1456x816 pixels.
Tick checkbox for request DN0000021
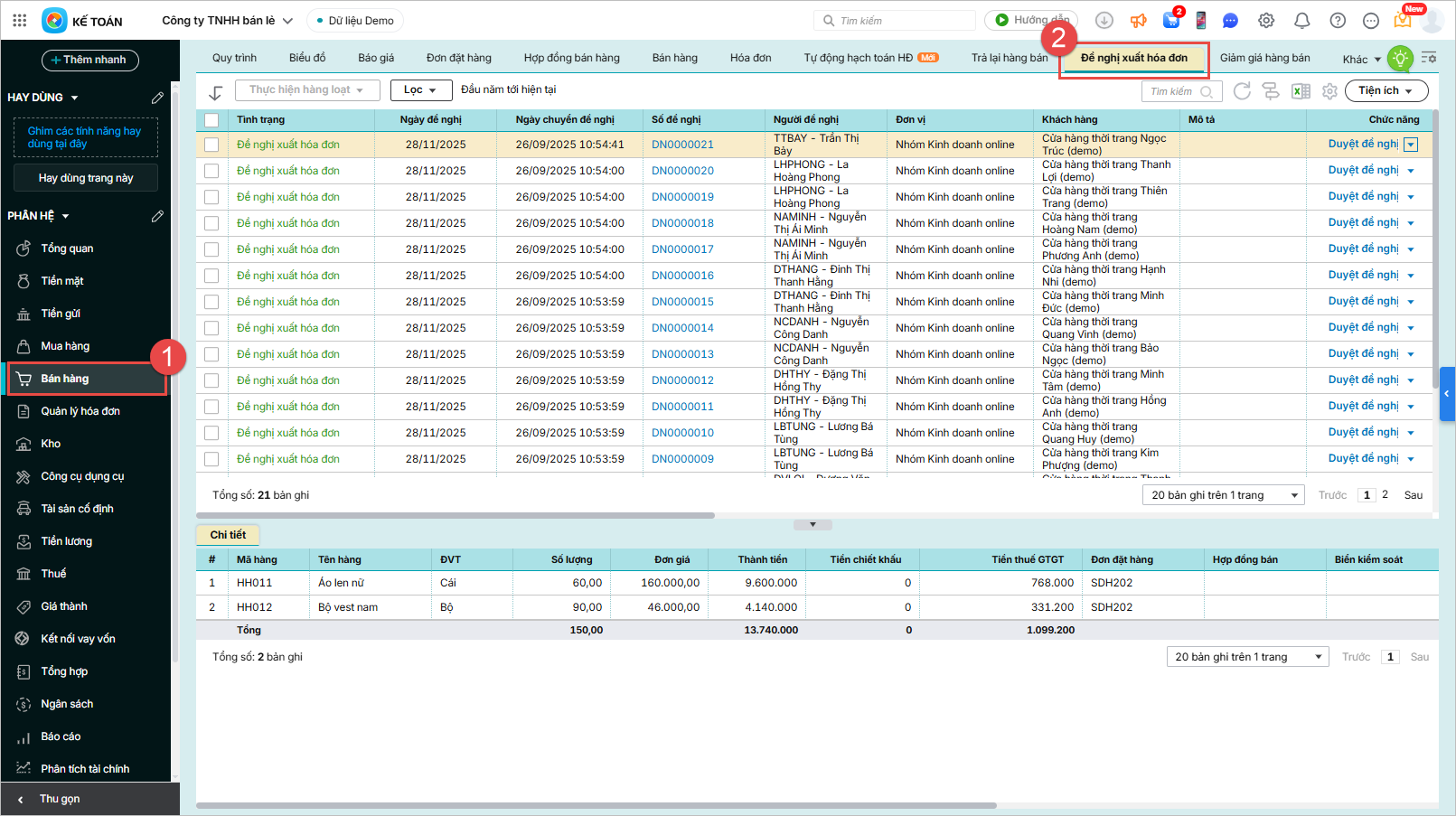(211, 145)
